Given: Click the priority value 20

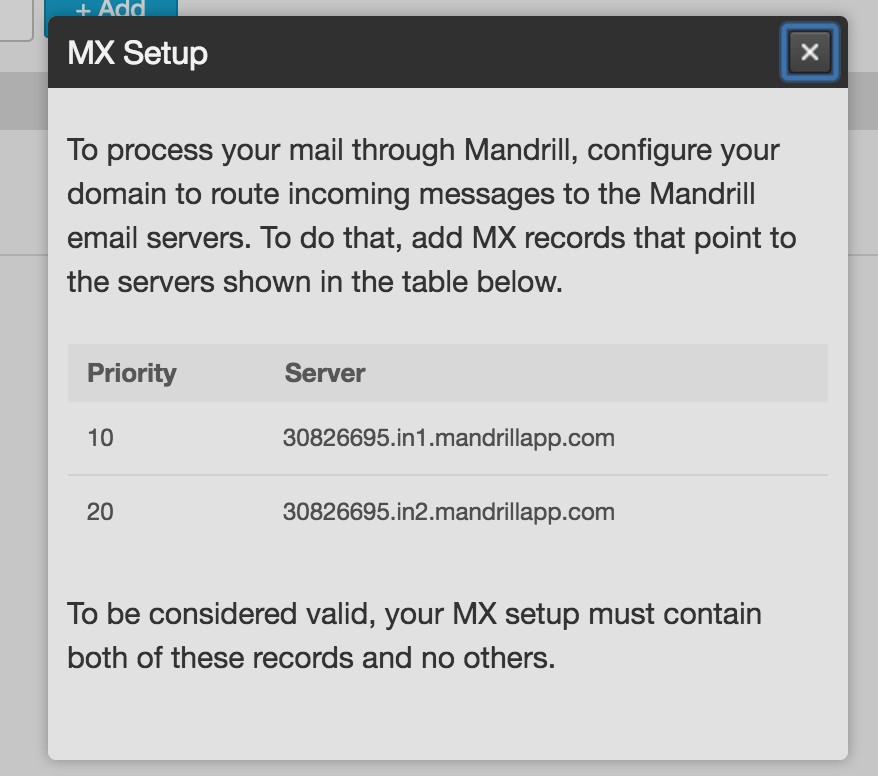Looking at the screenshot, I should click(98, 511).
